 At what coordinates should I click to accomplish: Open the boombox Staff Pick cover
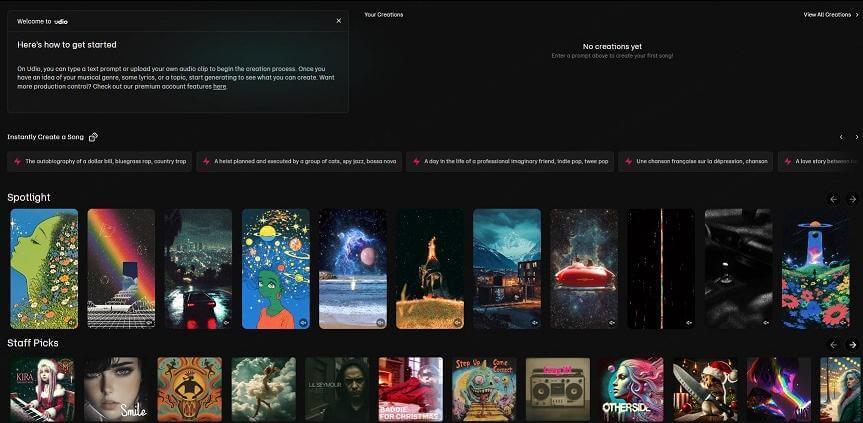point(558,389)
